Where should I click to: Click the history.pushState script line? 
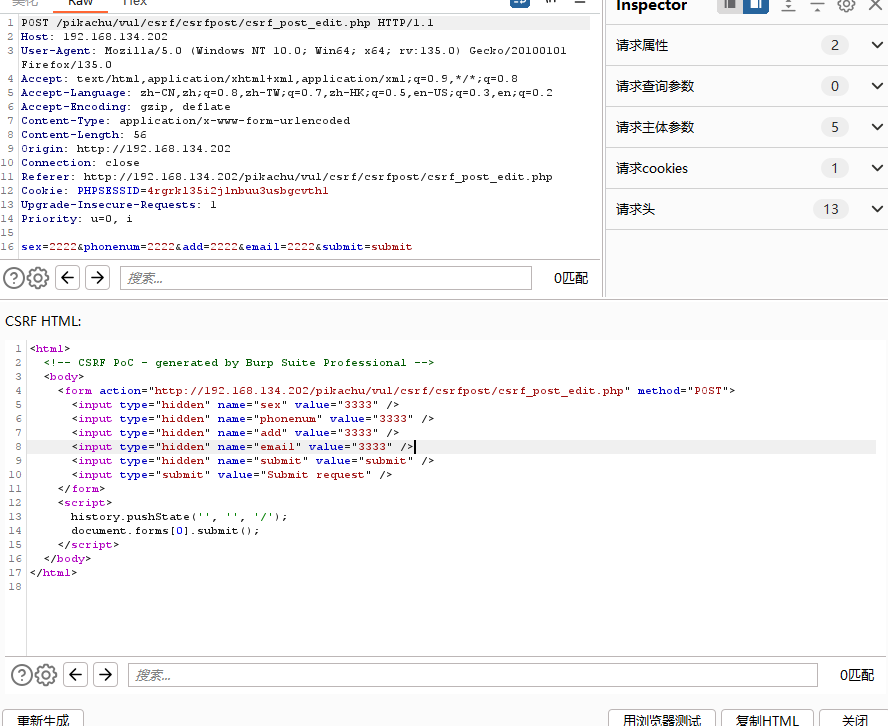coord(179,516)
